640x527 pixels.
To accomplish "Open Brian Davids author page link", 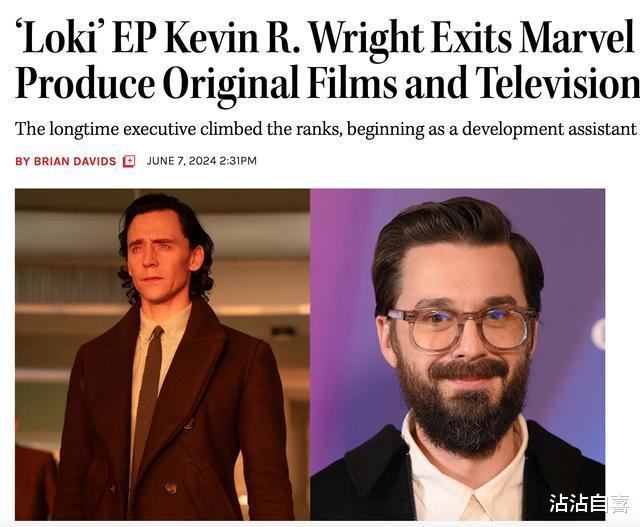I will [66, 161].
